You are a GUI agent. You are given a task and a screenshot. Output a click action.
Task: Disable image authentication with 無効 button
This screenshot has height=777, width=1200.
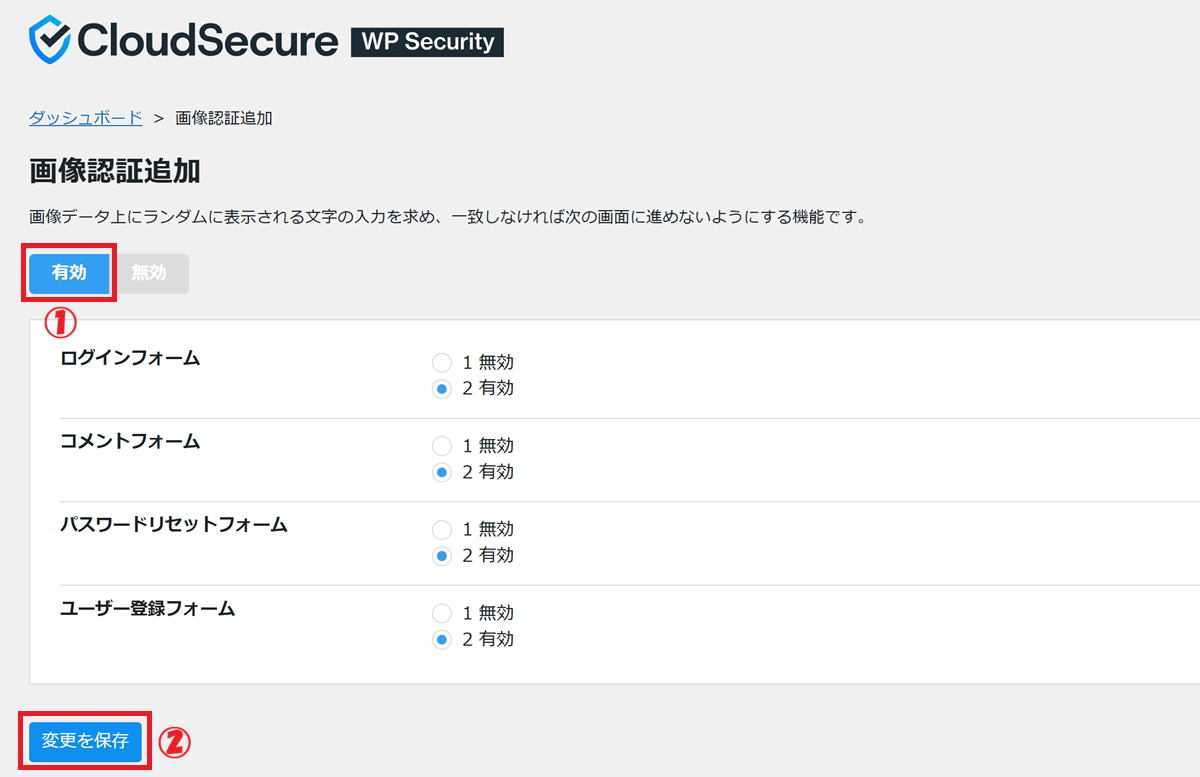(x=149, y=273)
